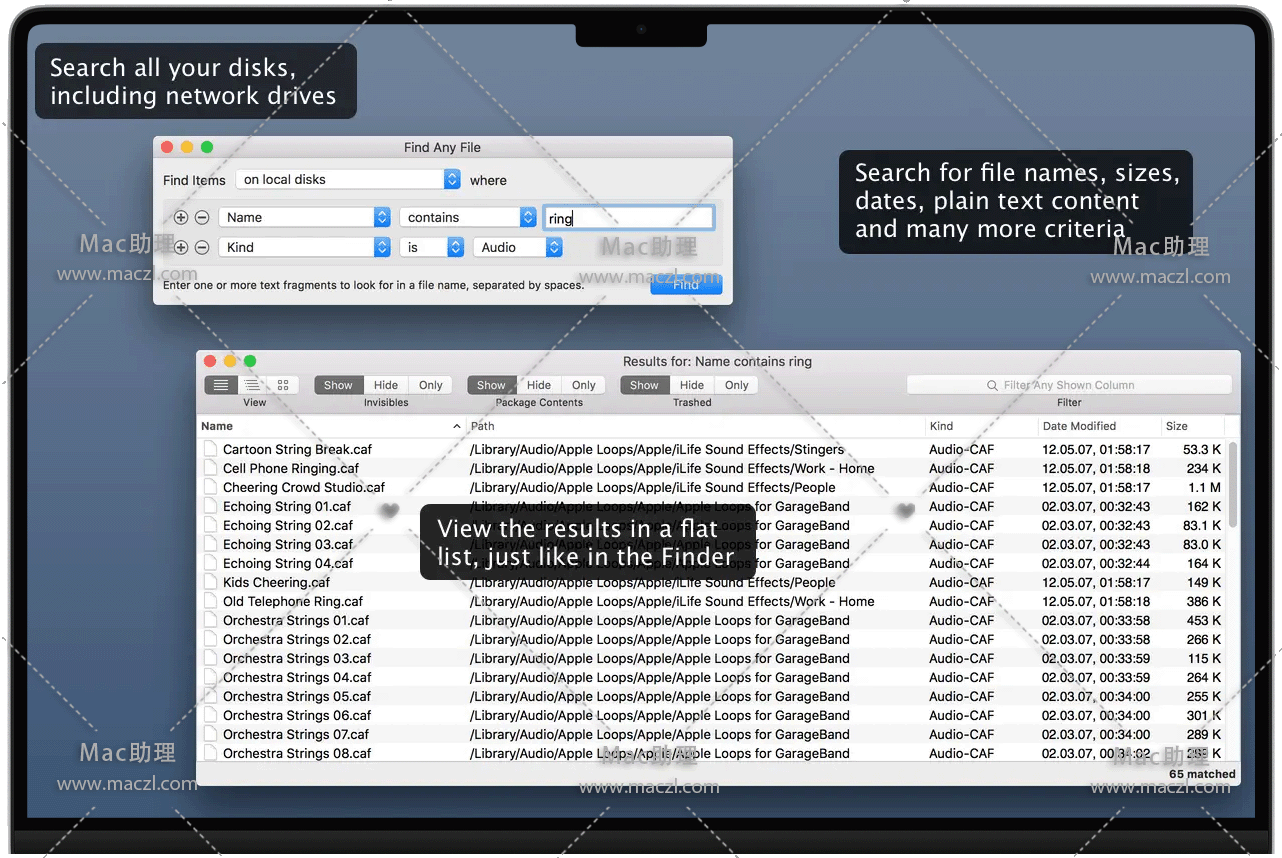The image size is (1282, 858).
Task: Hide trashed items in results
Action: (x=691, y=385)
